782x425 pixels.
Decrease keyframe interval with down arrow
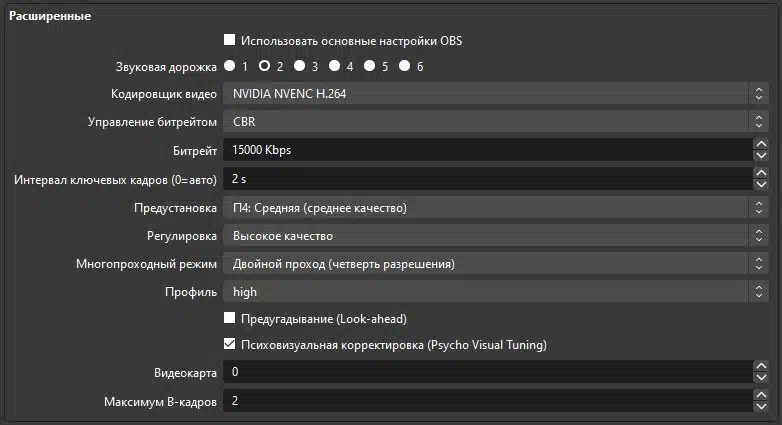761,185
